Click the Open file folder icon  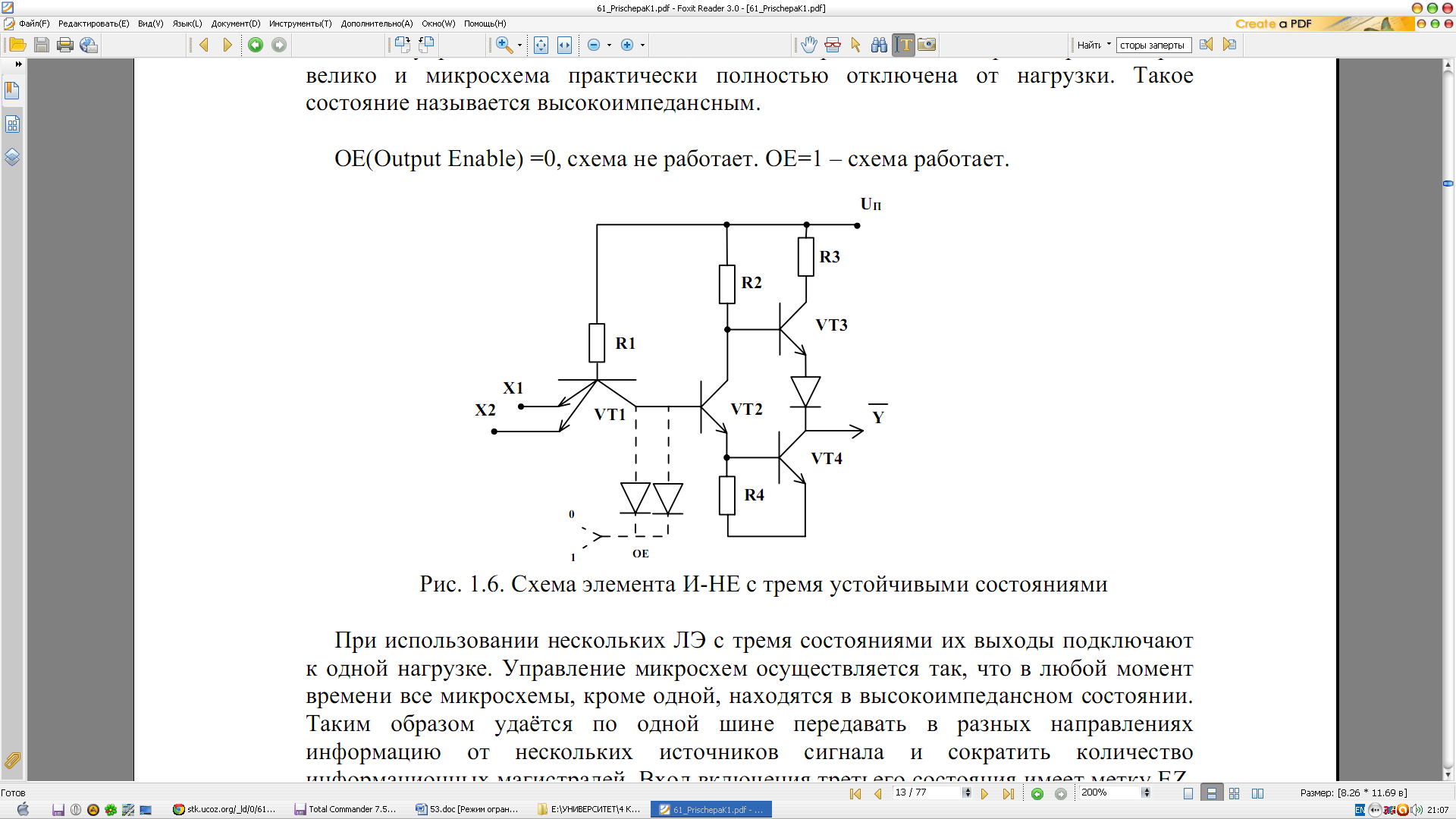pyautogui.click(x=17, y=45)
